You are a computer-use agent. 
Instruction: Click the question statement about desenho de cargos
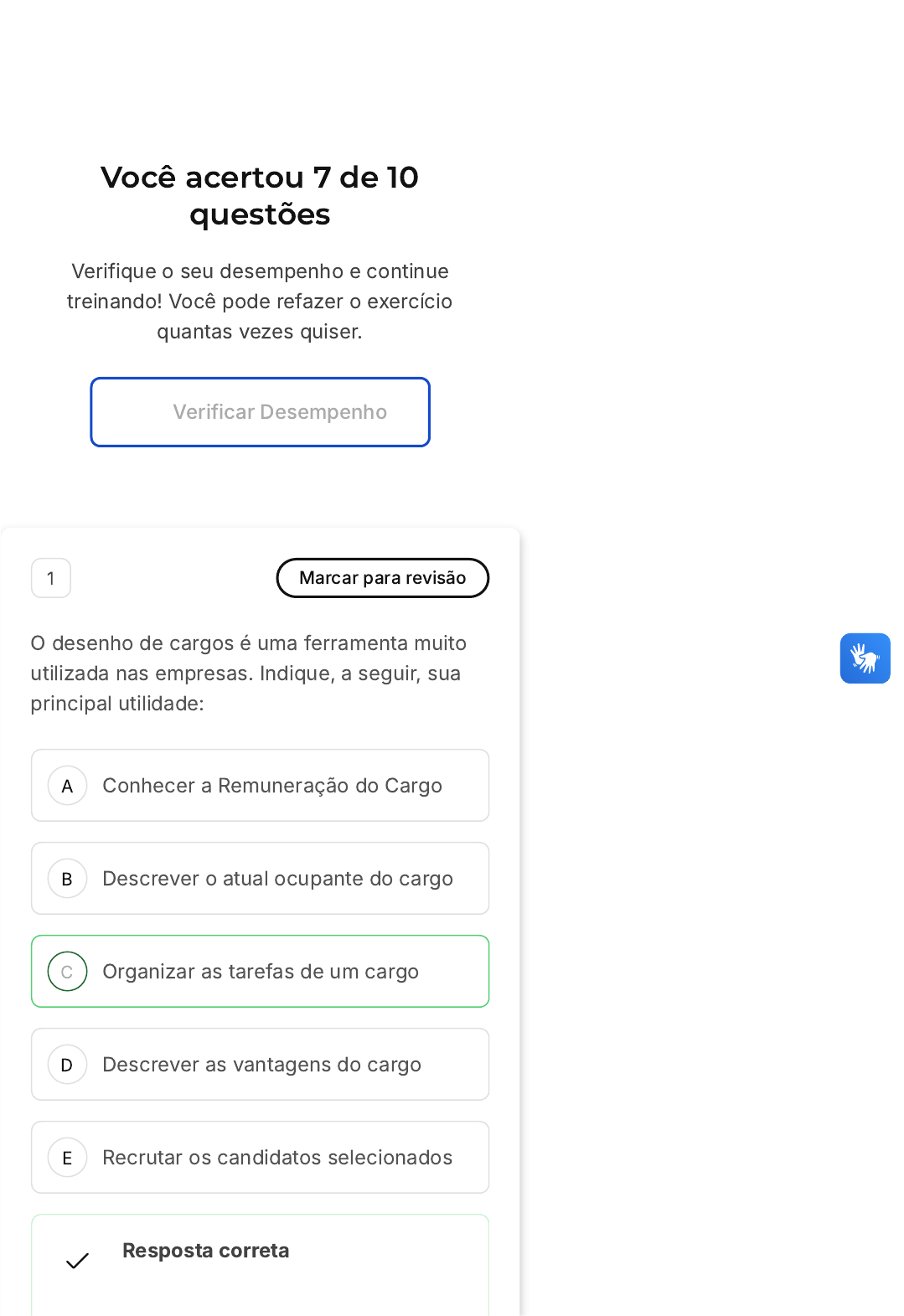[x=249, y=673]
